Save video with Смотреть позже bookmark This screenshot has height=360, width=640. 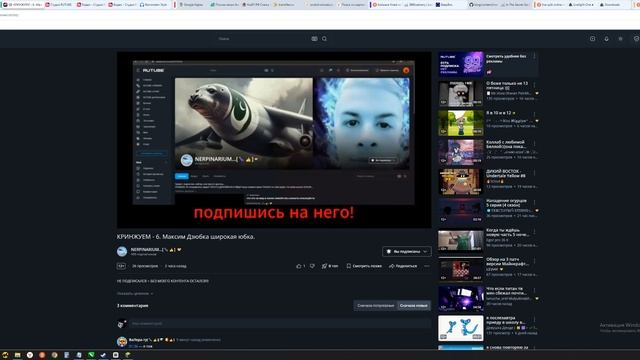(x=364, y=266)
